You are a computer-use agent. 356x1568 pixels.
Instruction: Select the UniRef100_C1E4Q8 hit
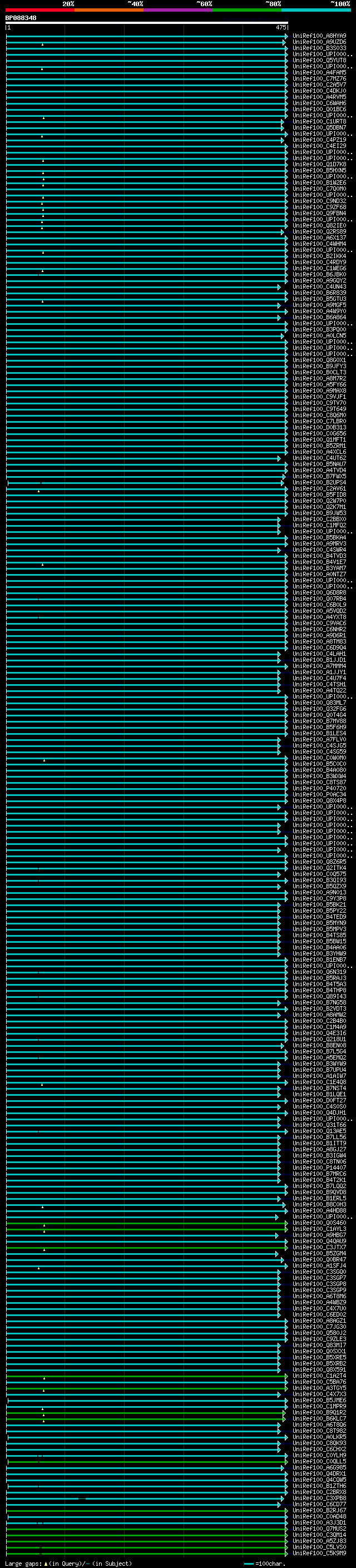click(319, 1082)
